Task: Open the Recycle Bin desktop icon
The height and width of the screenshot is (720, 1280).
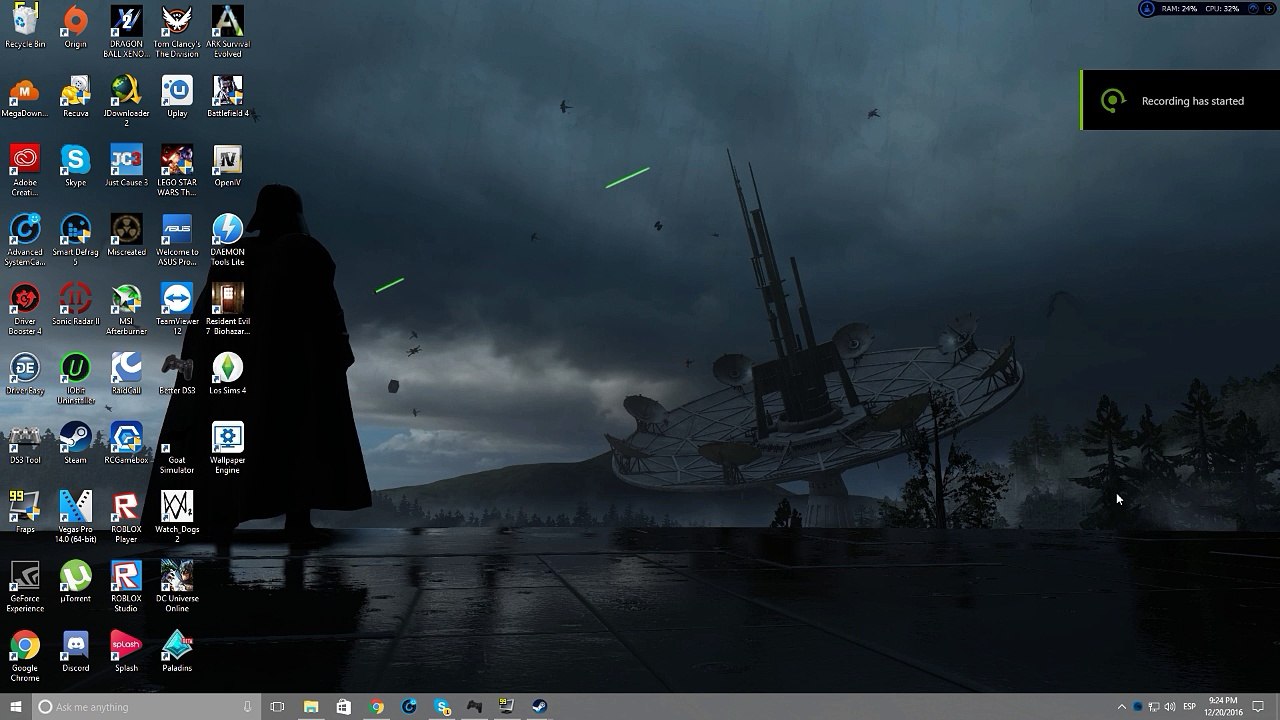Action: pyautogui.click(x=25, y=27)
